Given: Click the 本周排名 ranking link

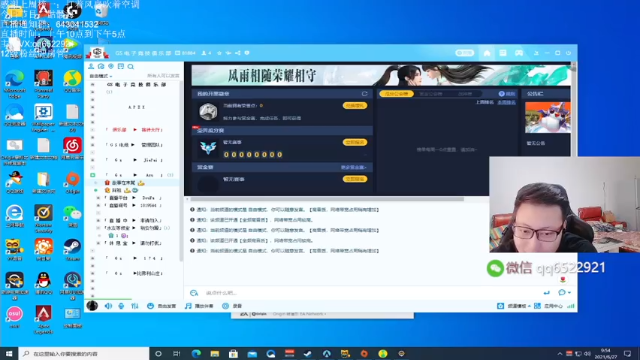Looking at the screenshot, I should pyautogui.click(x=507, y=102).
